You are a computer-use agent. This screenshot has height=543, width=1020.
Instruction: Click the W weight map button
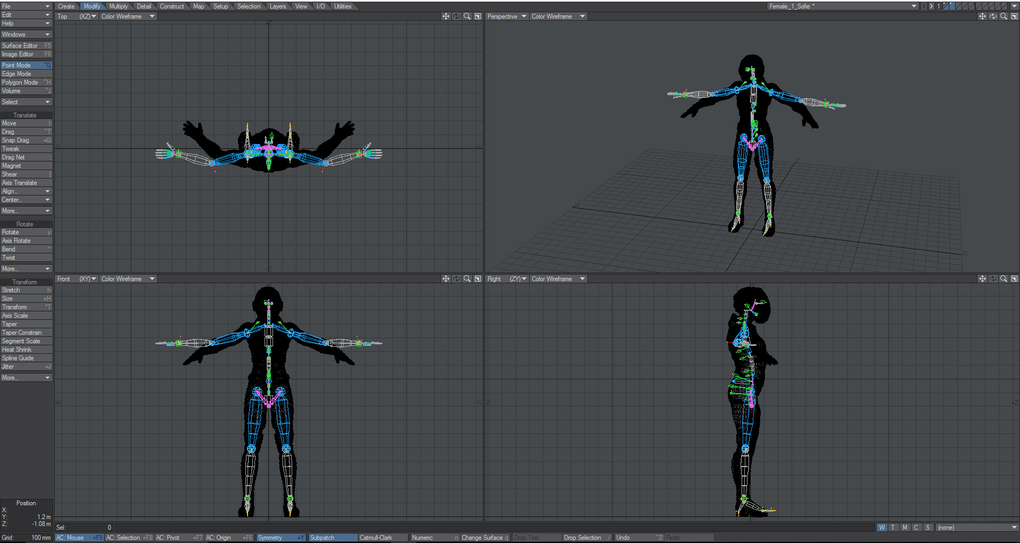(881, 527)
